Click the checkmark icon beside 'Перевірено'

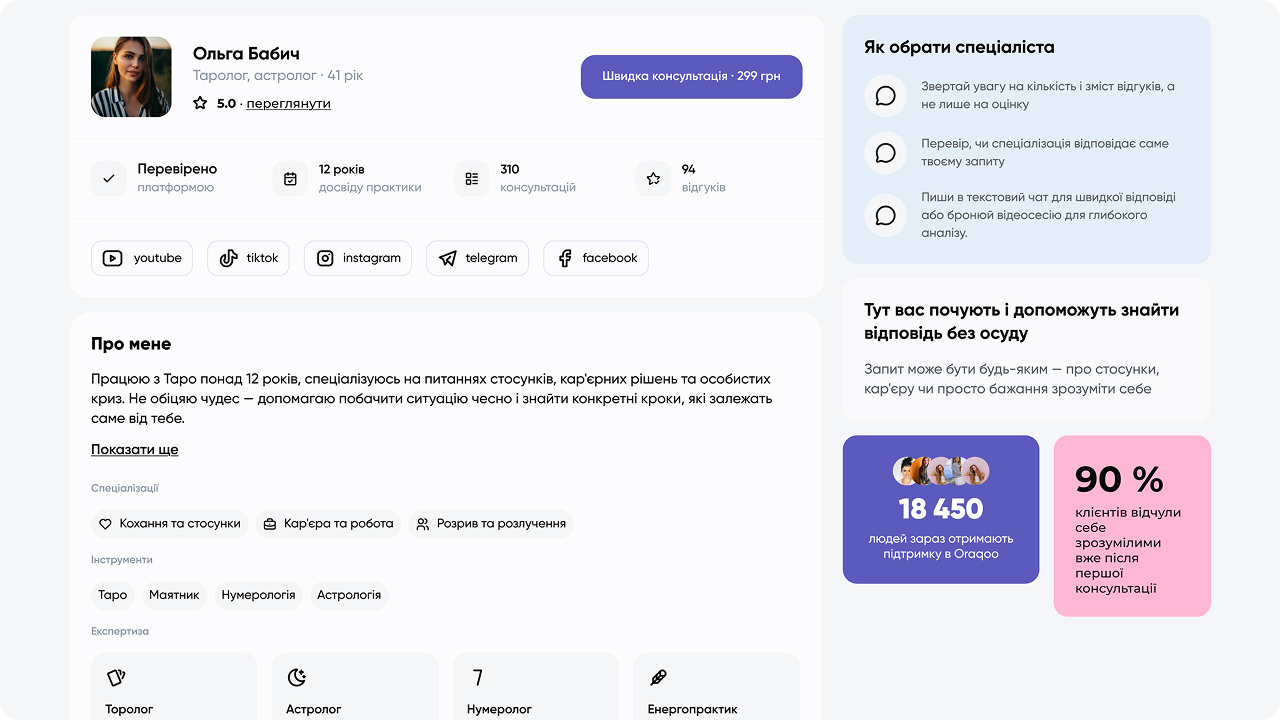[109, 179]
